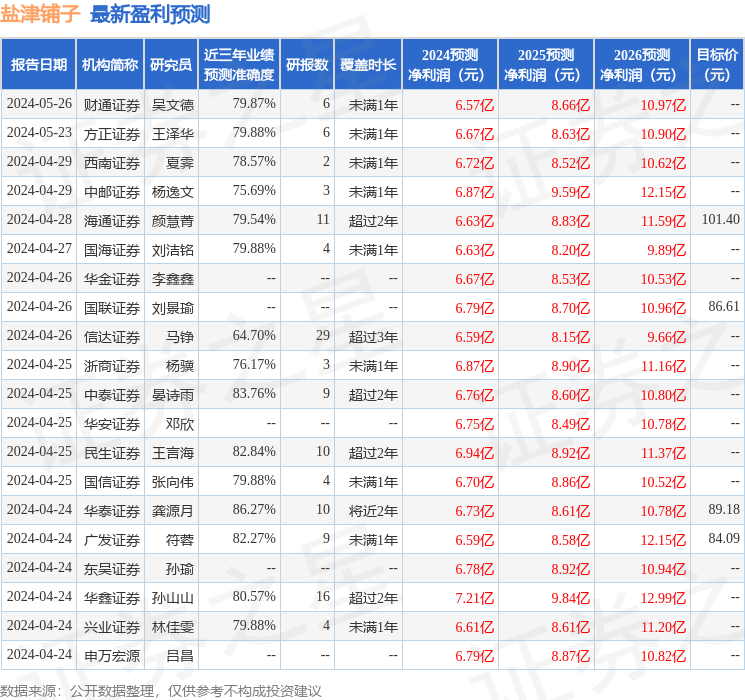Screen dimensions: 745x700
Task: Click 华鑫证券 2024 forecast 7.21亿
Action: tap(474, 597)
